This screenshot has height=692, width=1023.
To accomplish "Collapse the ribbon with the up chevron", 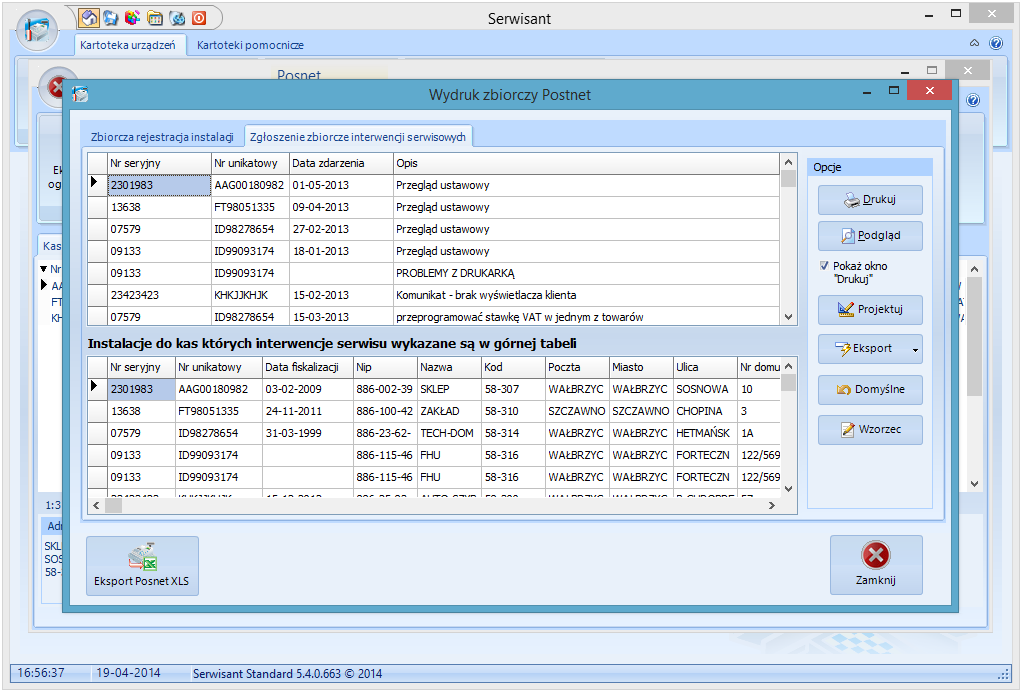I will 974,43.
